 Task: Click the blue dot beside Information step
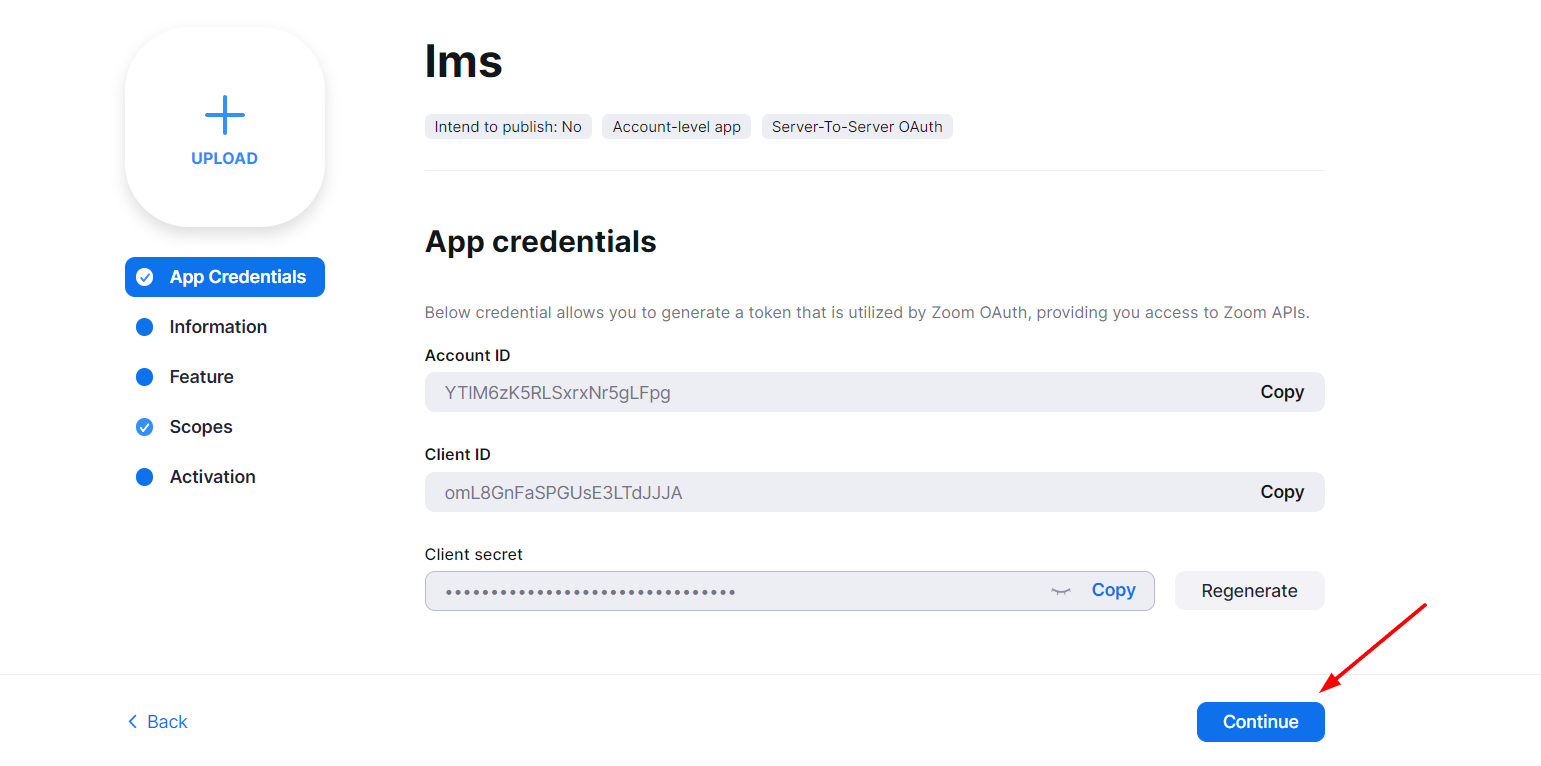pos(144,327)
